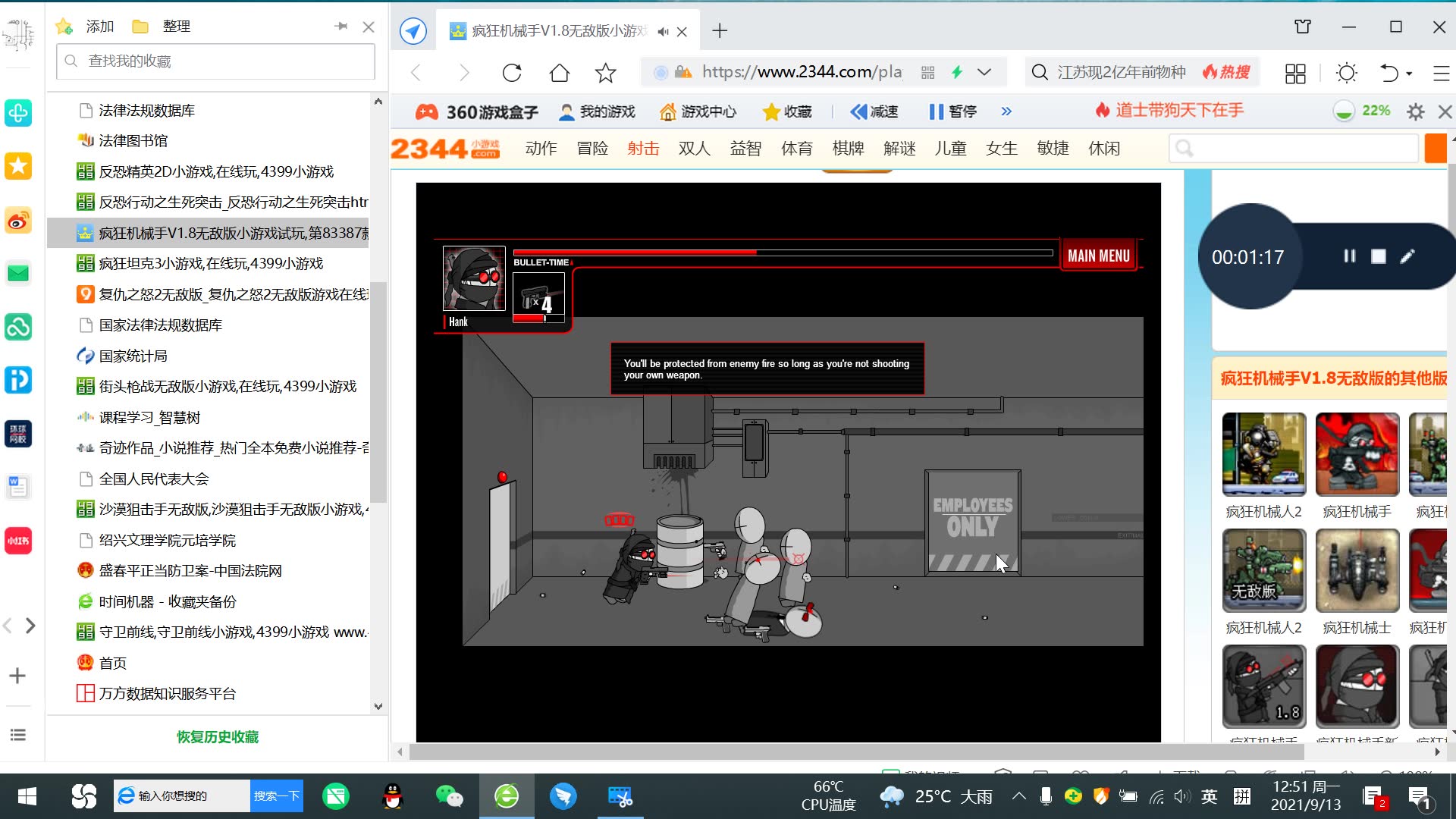Open 我的游戏 in game box bar
The height and width of the screenshot is (819, 1456).
coord(597,112)
